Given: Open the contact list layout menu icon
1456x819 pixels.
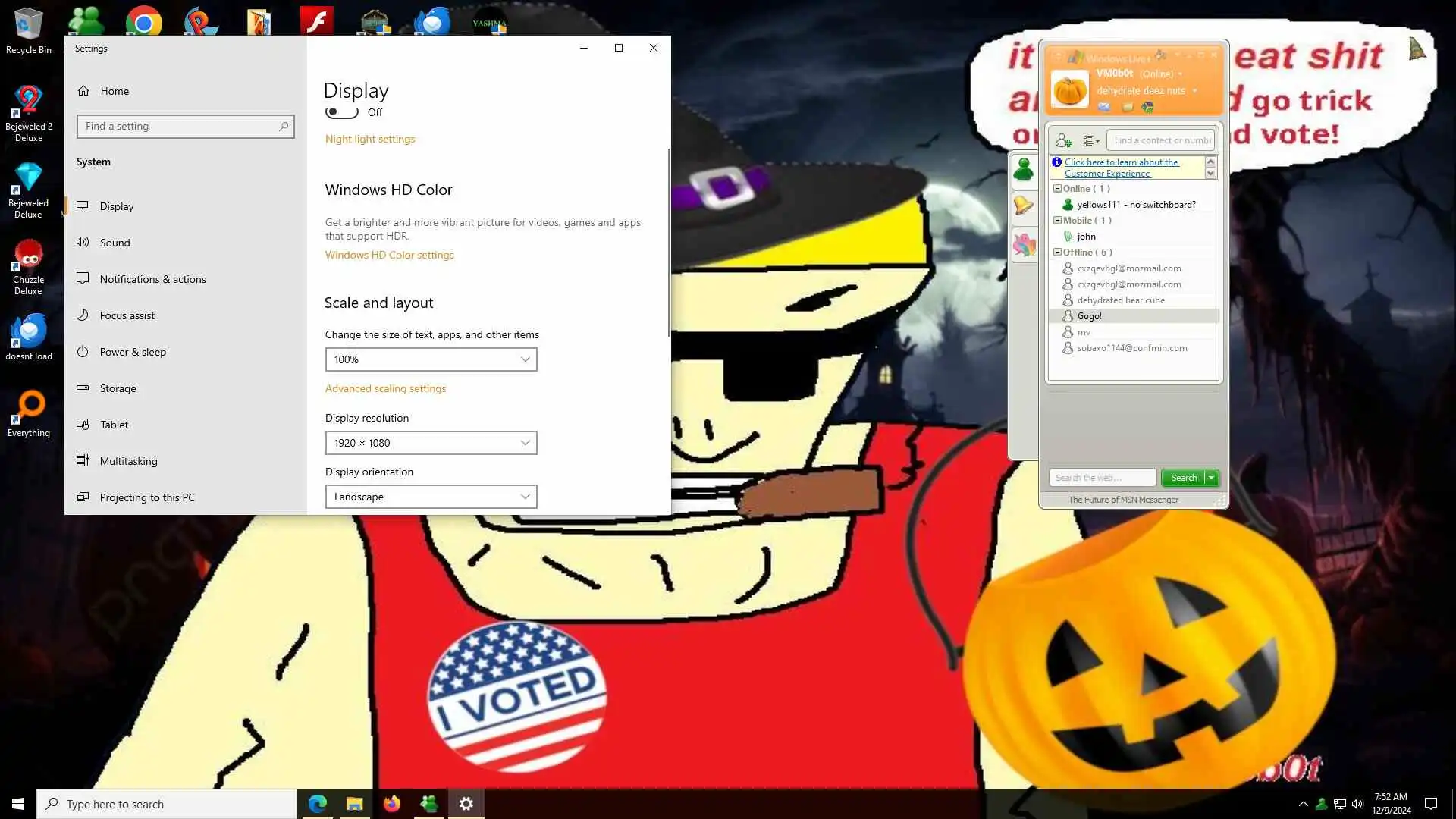Looking at the screenshot, I should tap(1090, 140).
